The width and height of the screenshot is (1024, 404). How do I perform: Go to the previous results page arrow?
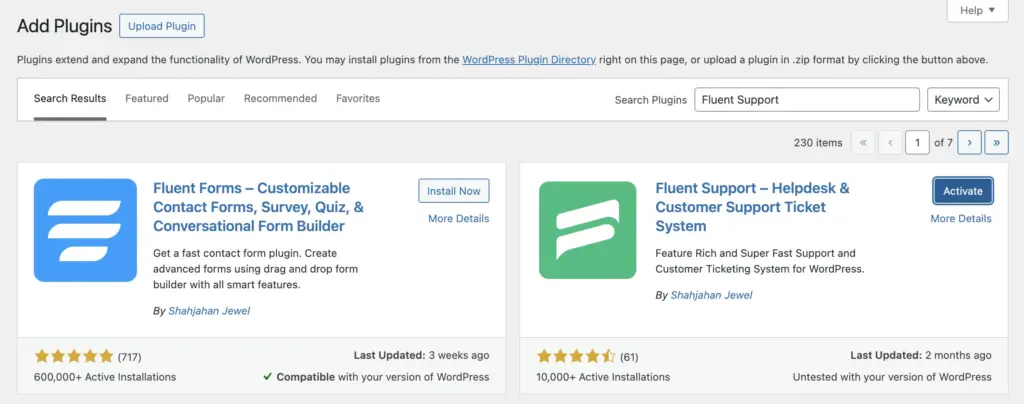[889, 142]
